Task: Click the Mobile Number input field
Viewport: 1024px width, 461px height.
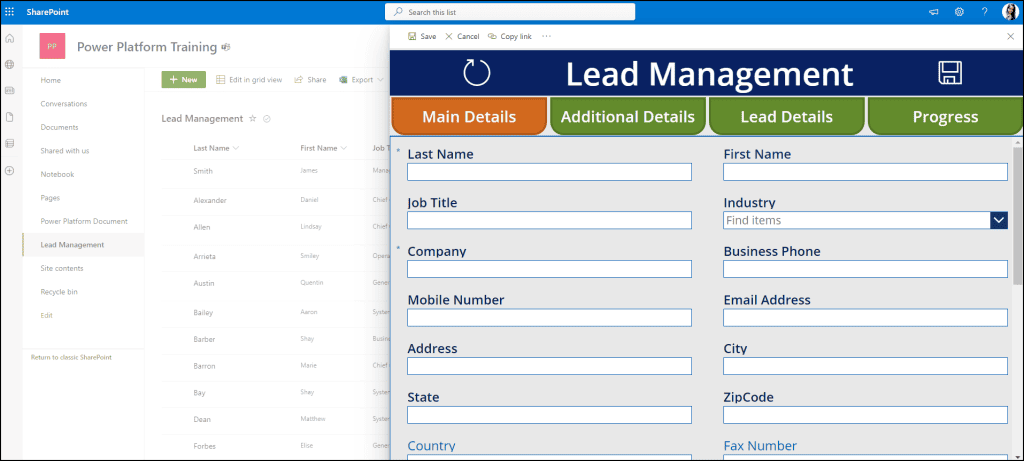Action: click(549, 317)
